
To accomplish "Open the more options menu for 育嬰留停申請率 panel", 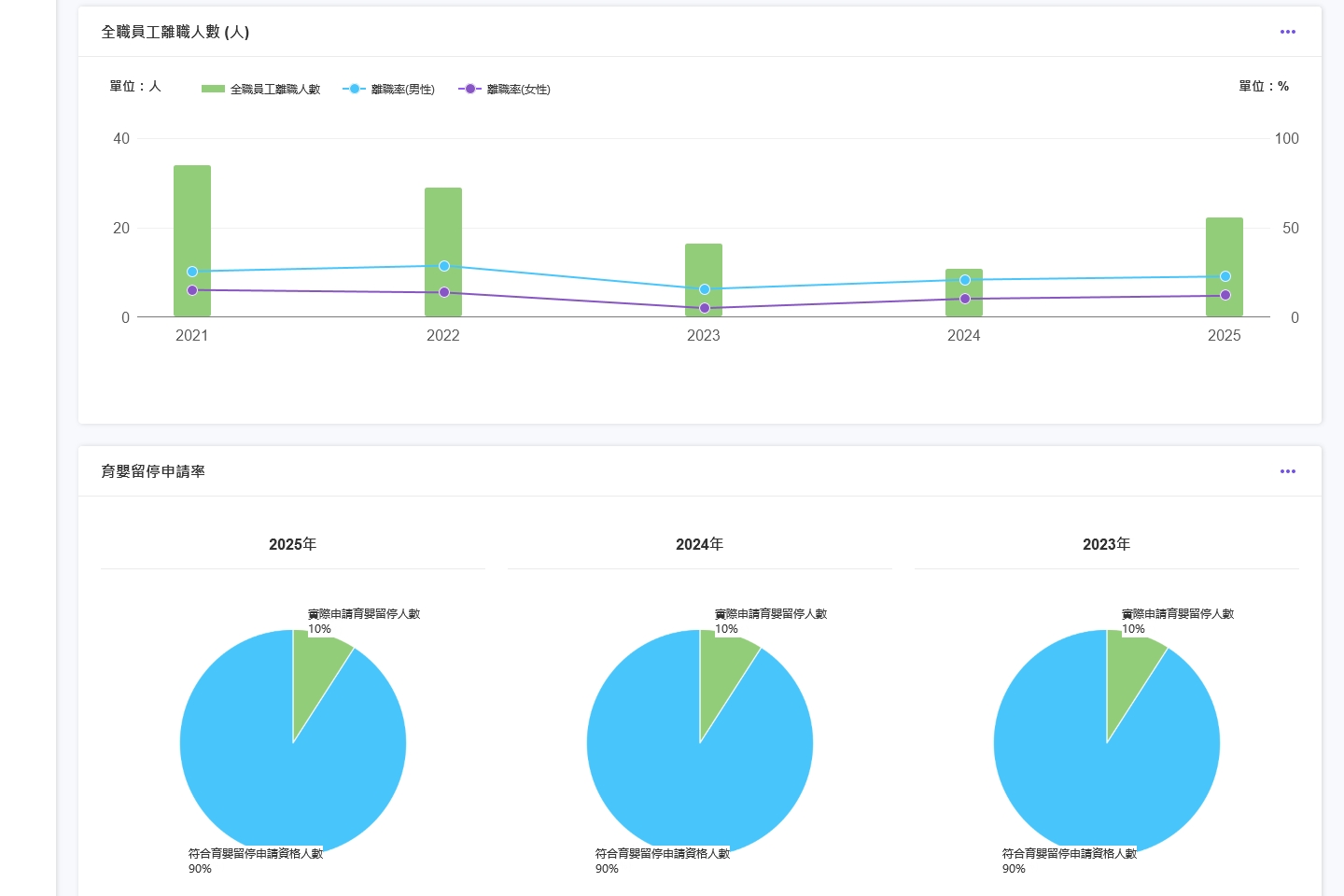I will tap(1288, 471).
